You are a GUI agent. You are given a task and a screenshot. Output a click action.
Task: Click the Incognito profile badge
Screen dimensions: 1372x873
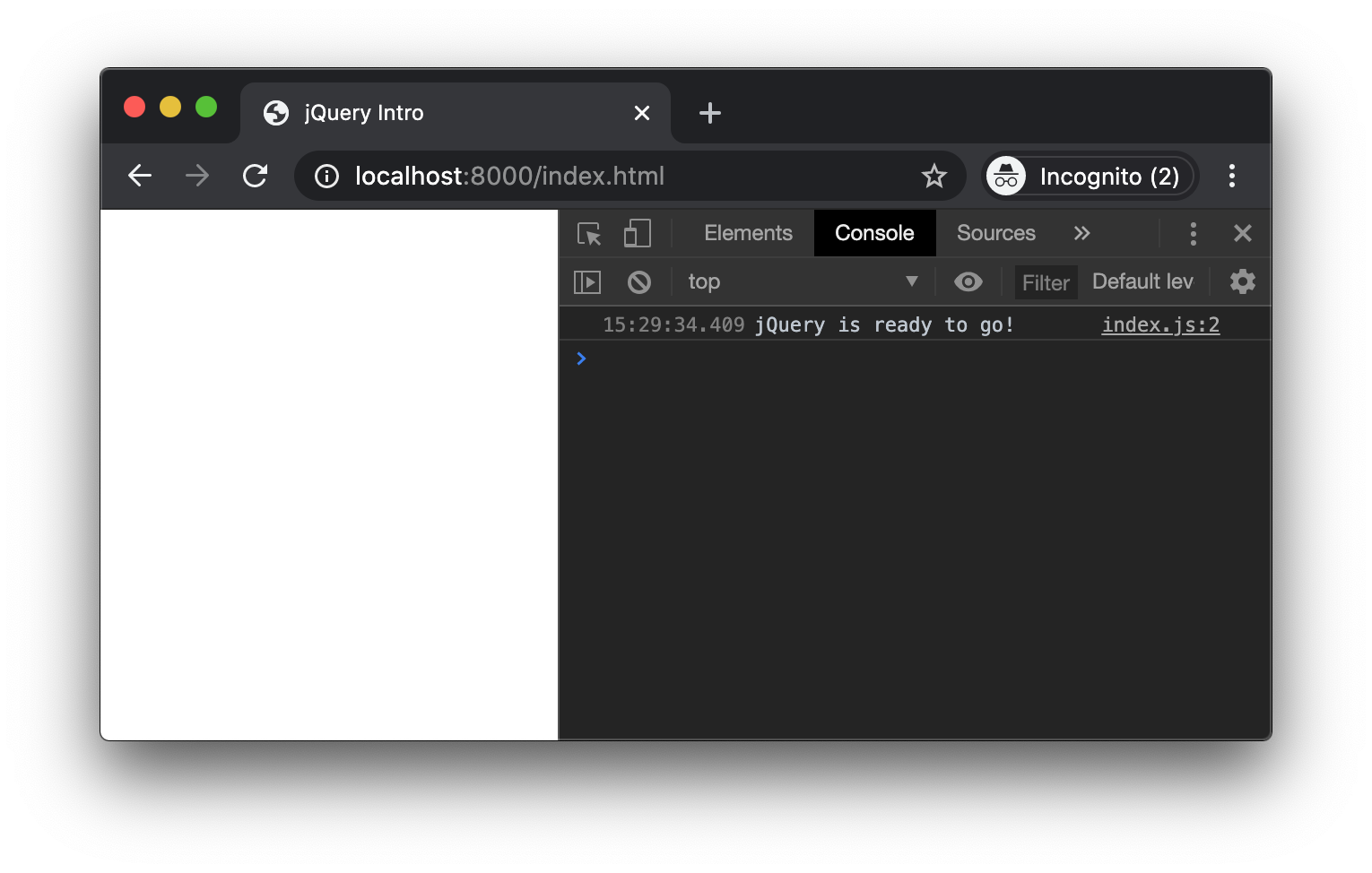point(1089,176)
